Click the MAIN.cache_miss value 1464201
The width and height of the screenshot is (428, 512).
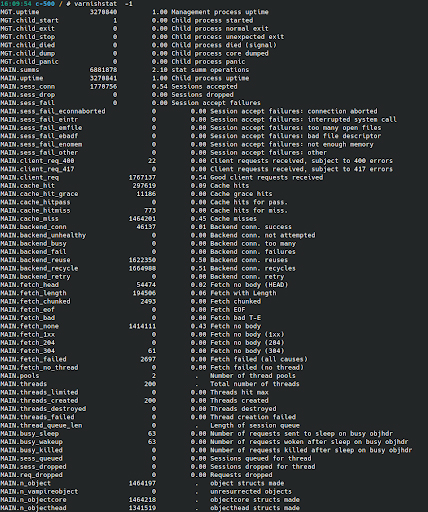pyautogui.click(x=142, y=219)
